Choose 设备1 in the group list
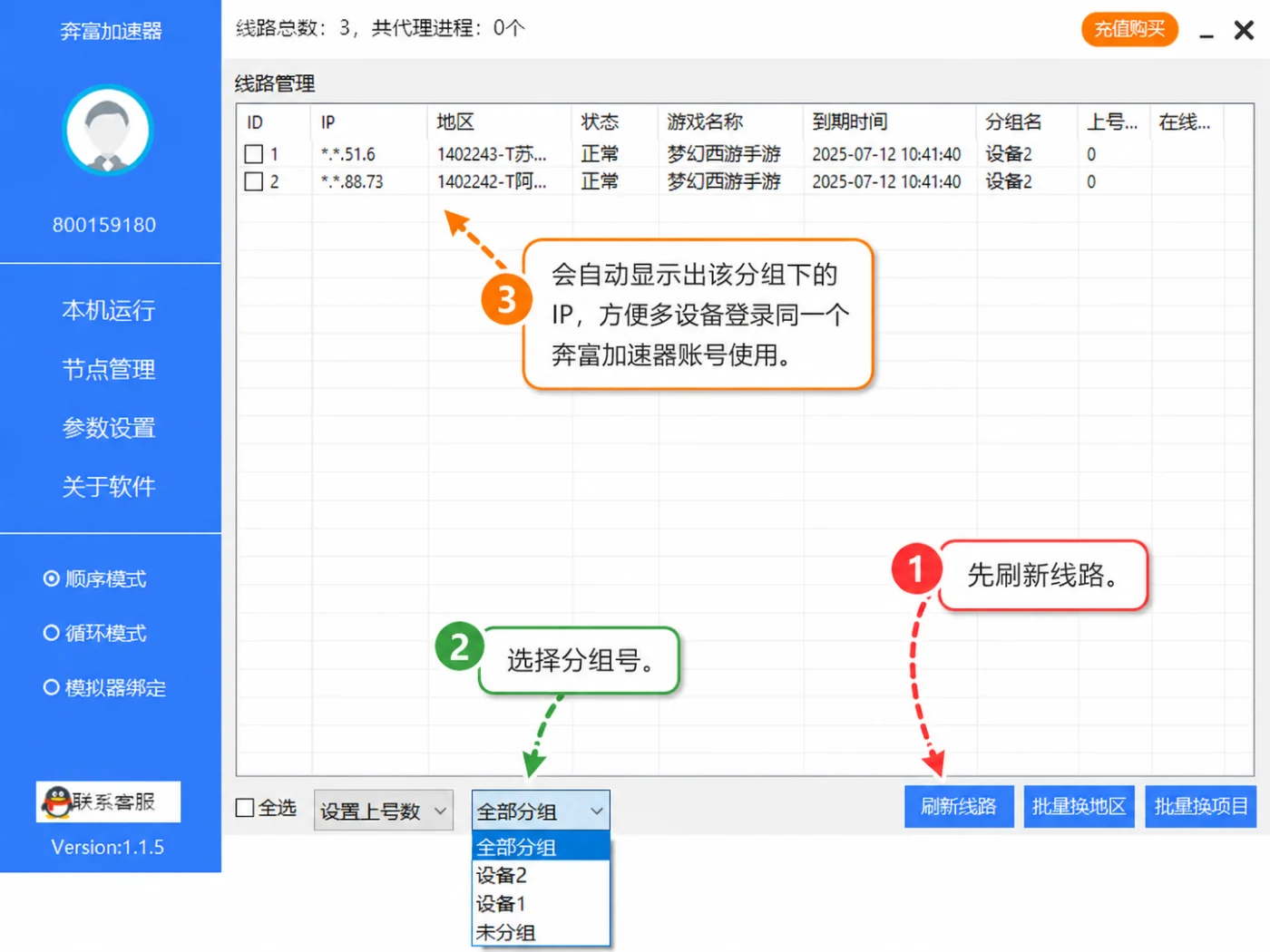This screenshot has width=1270, height=952. pyautogui.click(x=541, y=903)
